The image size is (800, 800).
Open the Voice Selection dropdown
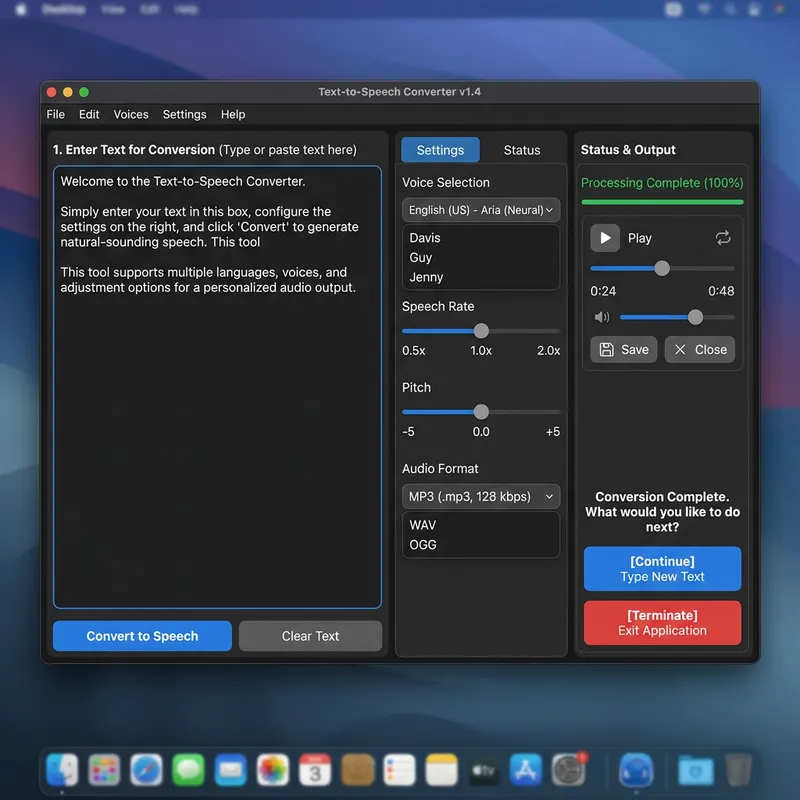[x=481, y=210]
